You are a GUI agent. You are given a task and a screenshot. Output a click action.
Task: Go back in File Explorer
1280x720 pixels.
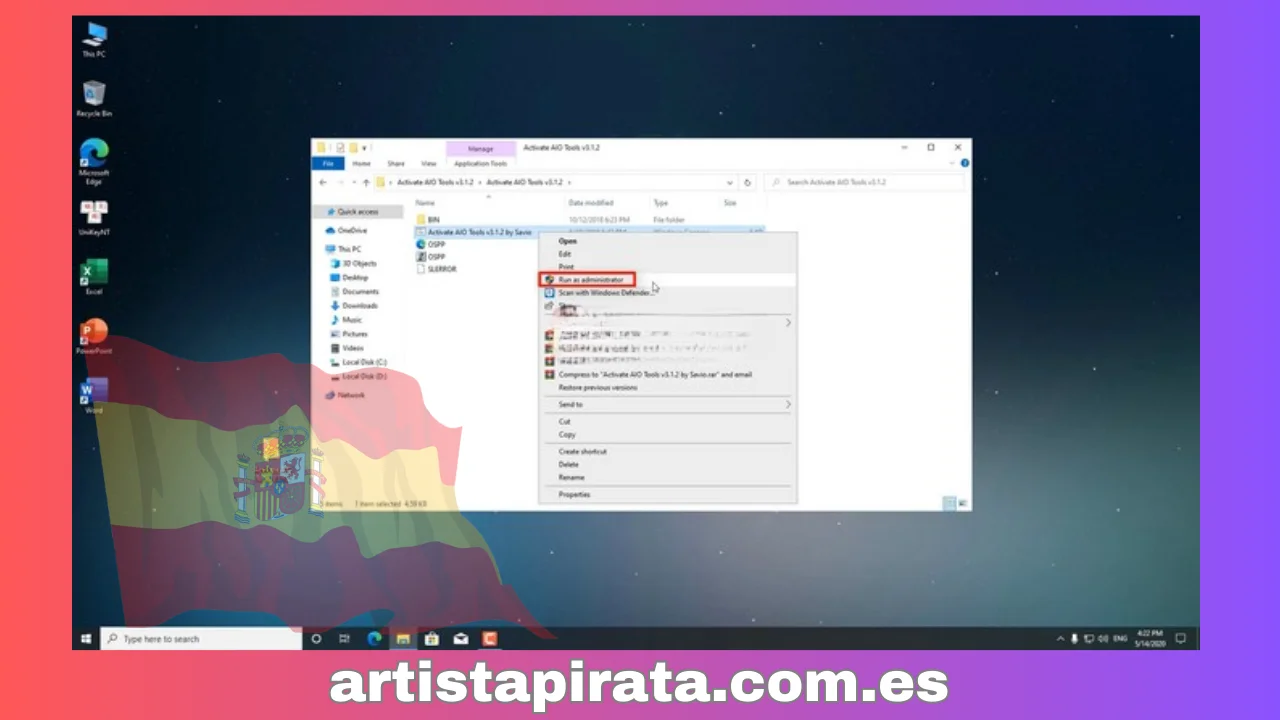tap(323, 183)
